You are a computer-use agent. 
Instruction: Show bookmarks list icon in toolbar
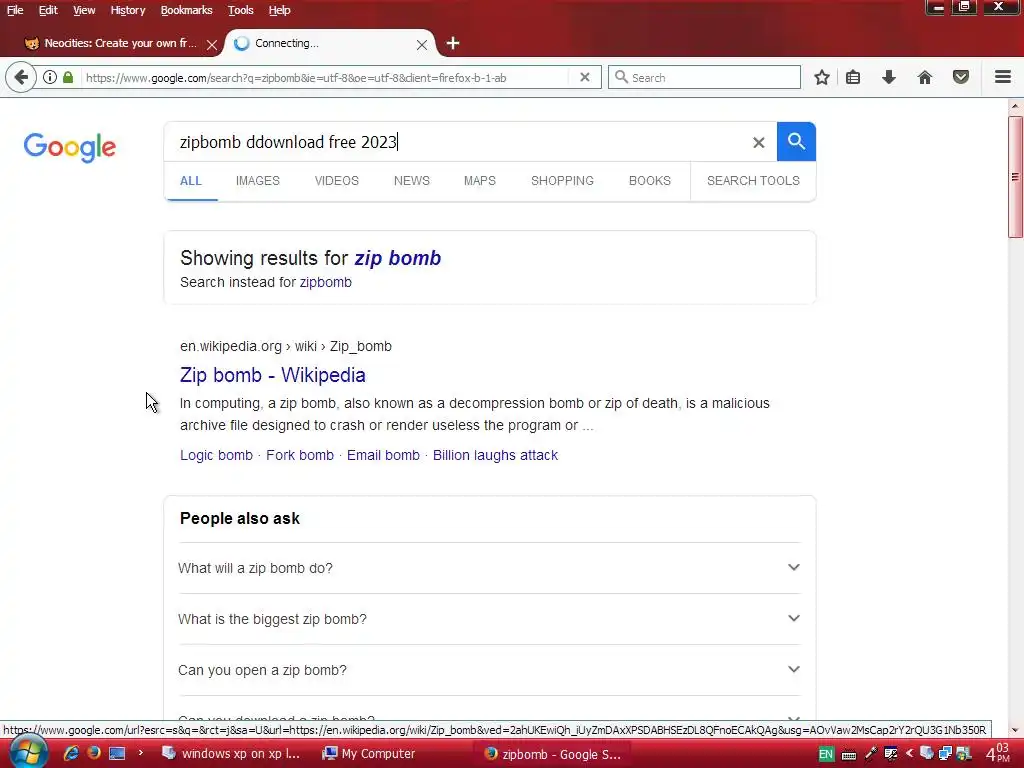coord(853,78)
